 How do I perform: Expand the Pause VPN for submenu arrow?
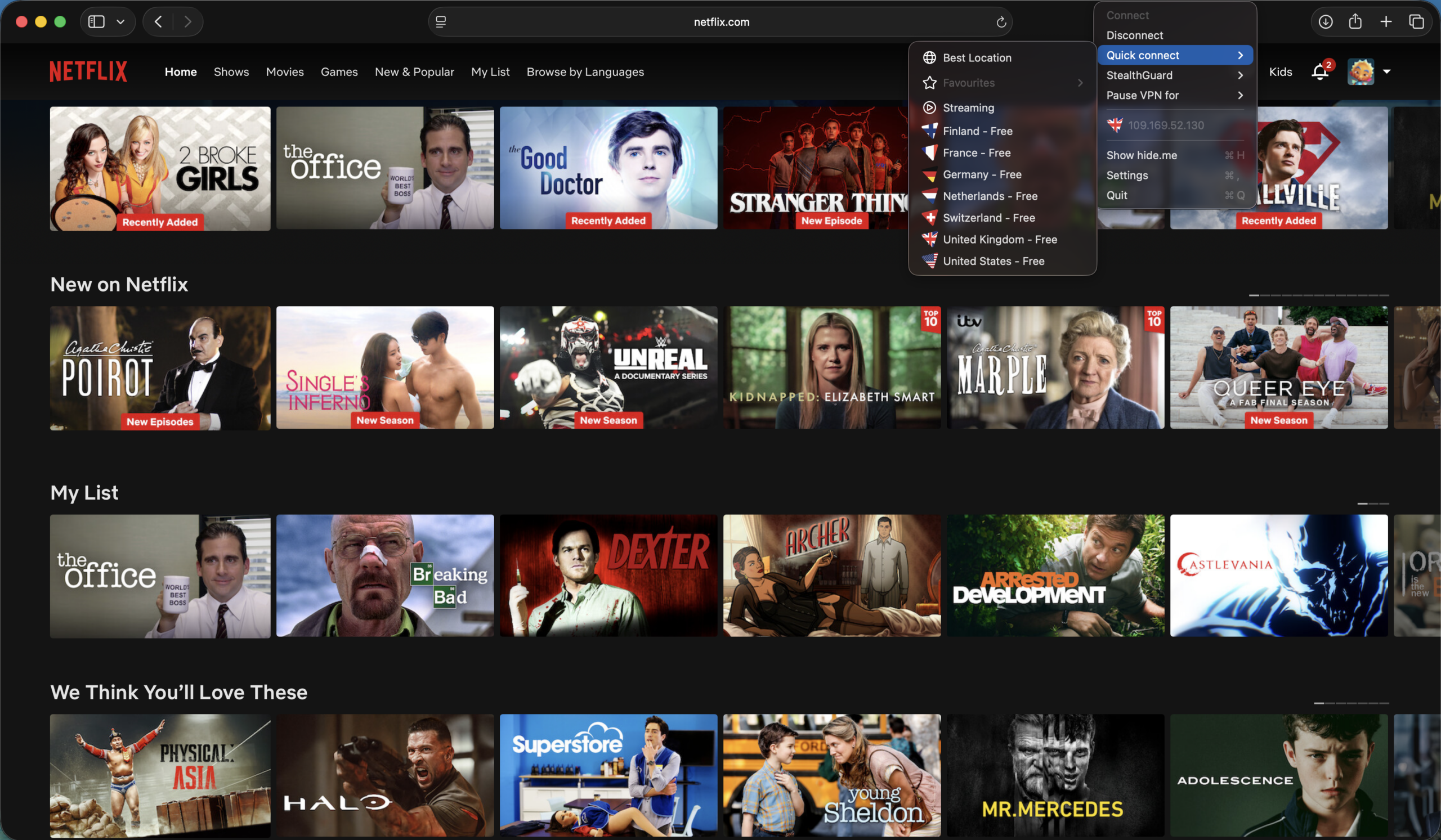1240,96
